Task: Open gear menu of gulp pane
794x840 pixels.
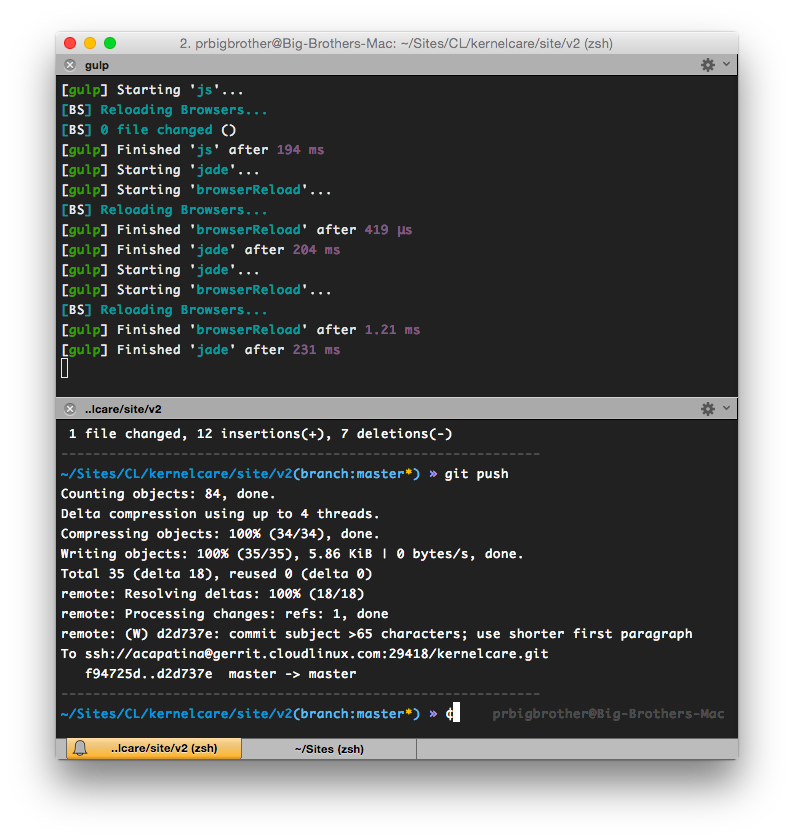Action: tap(708, 65)
